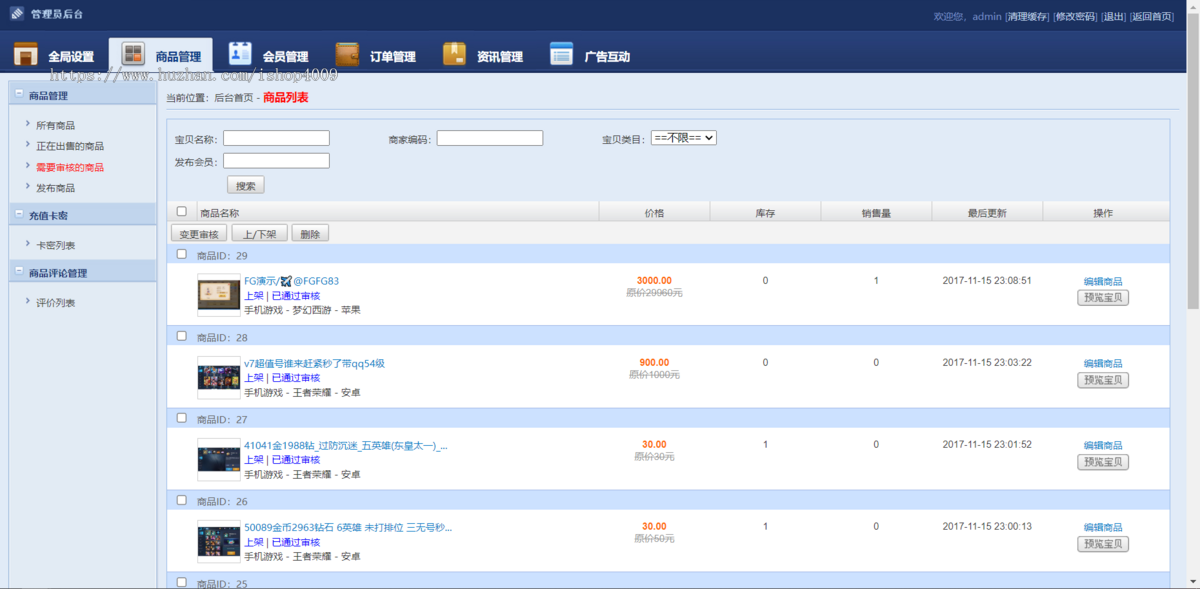Focus the 宝贝名称 input field
This screenshot has width=1200, height=589.
click(276, 138)
